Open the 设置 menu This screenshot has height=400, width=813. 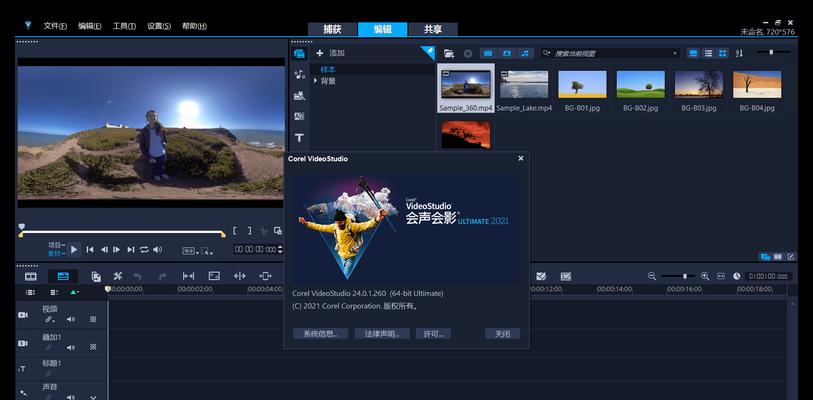pos(159,26)
